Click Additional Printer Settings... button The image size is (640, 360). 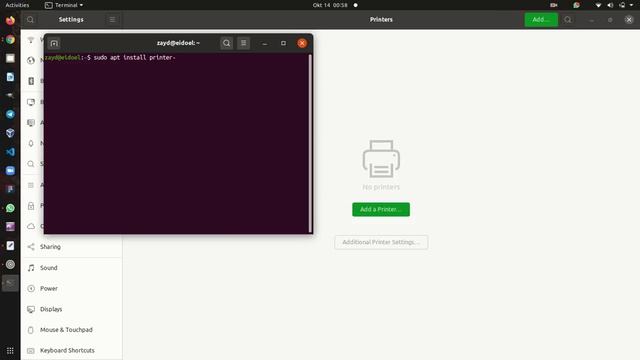point(381,242)
